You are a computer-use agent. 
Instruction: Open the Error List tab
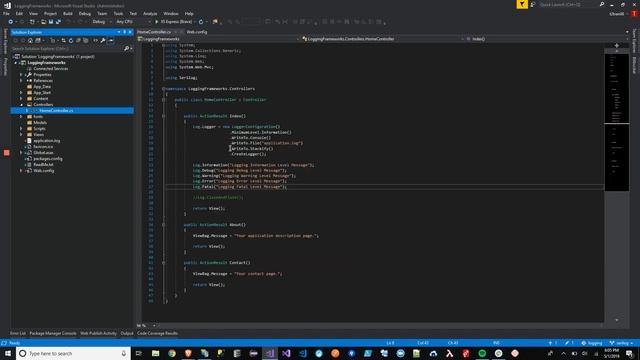18,333
